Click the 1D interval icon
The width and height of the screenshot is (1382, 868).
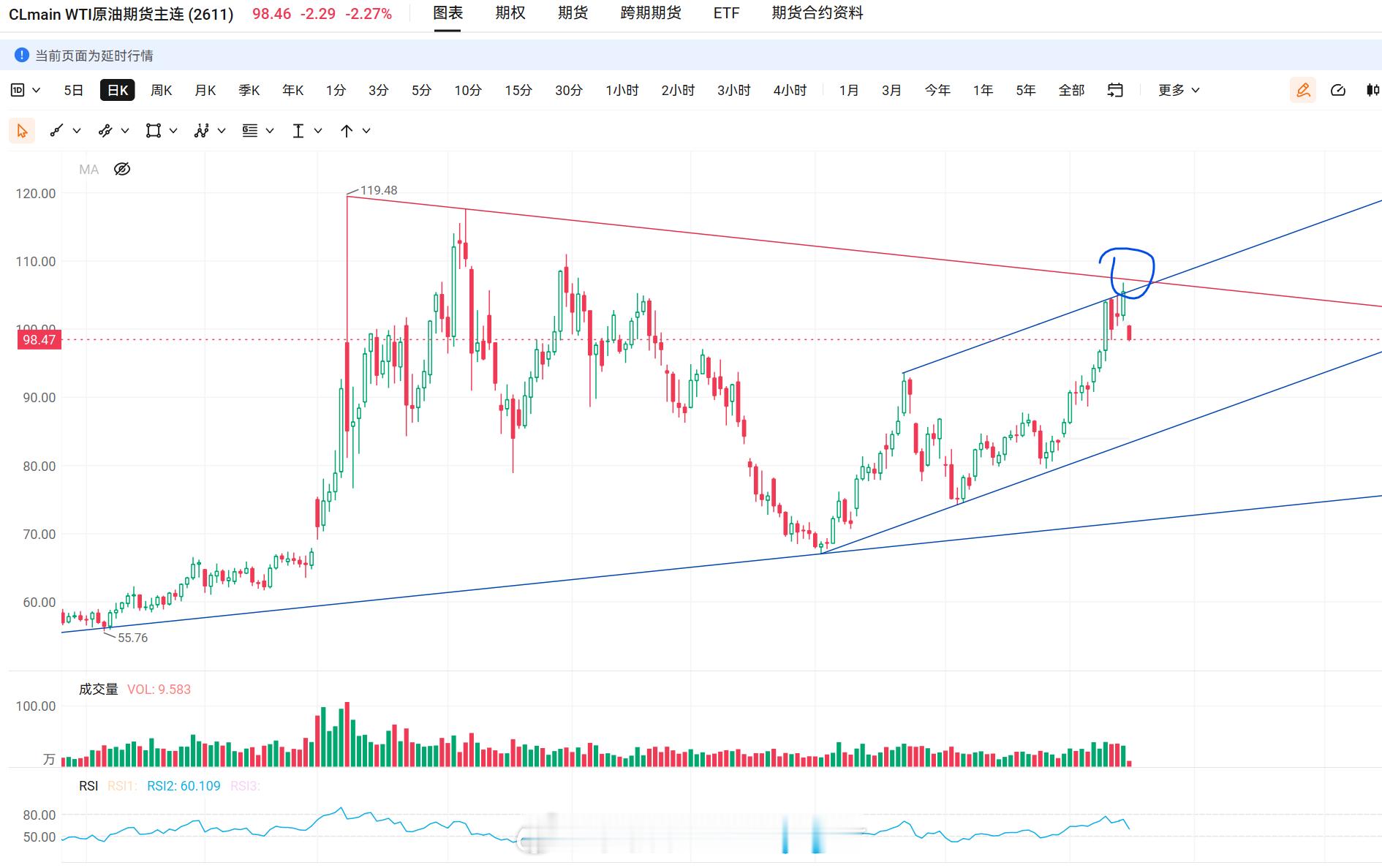pyautogui.click(x=18, y=90)
